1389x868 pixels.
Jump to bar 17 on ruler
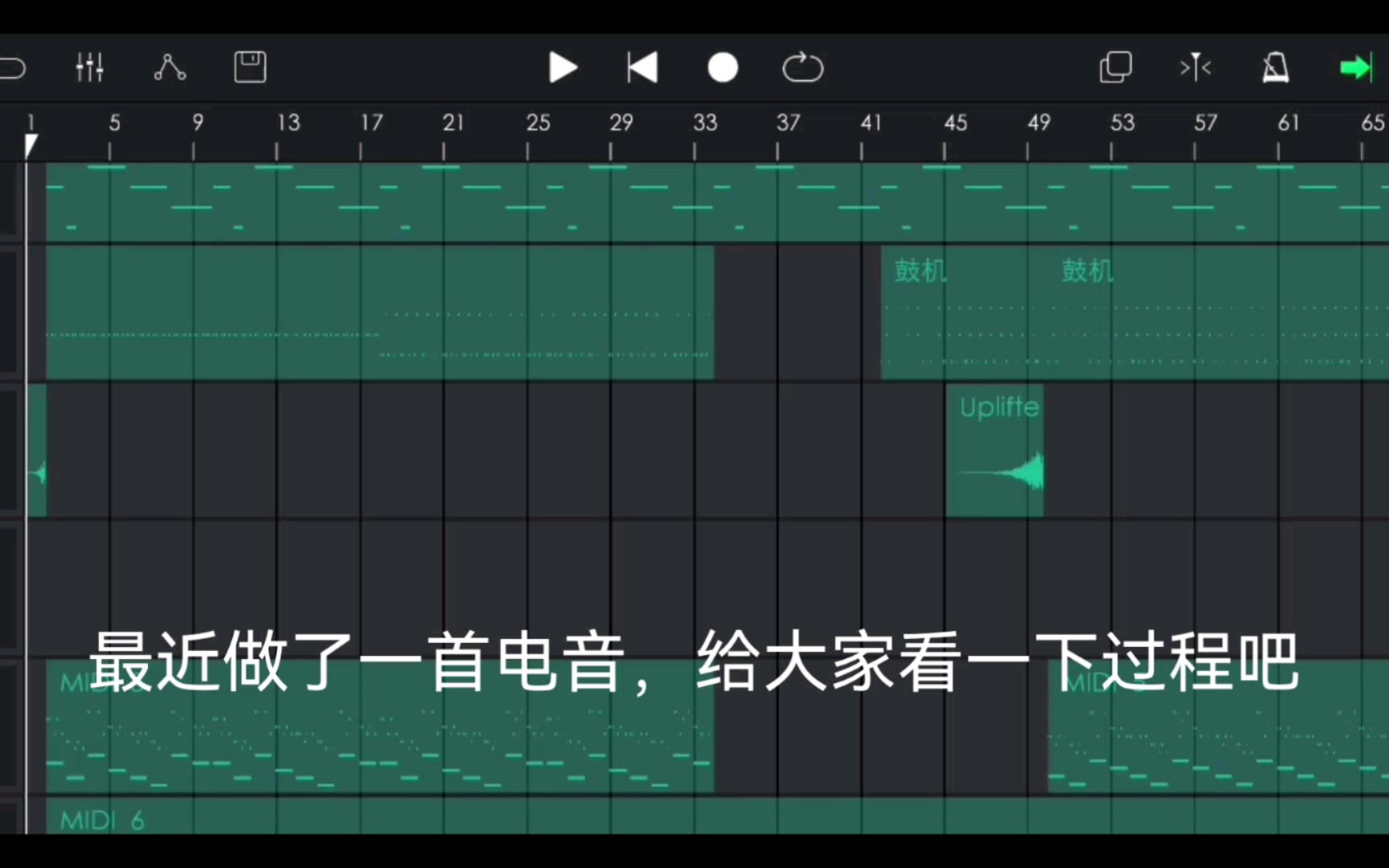pos(371,123)
